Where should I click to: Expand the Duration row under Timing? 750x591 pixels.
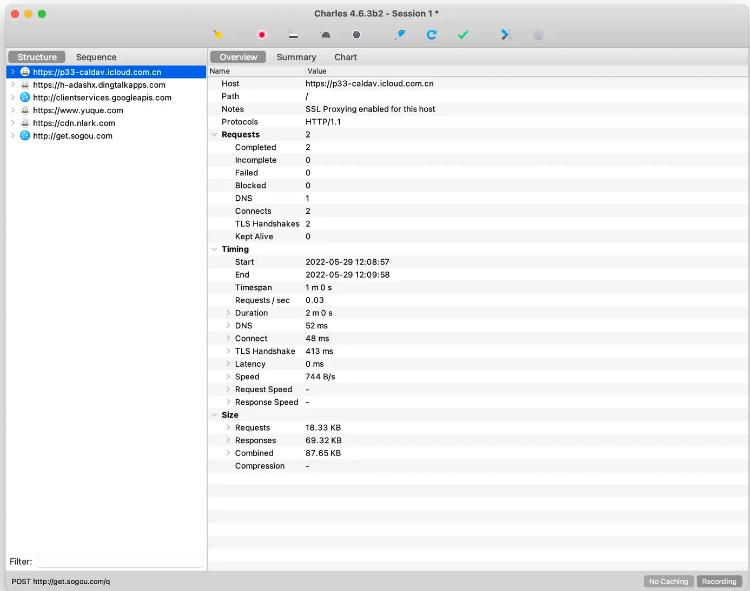point(228,313)
